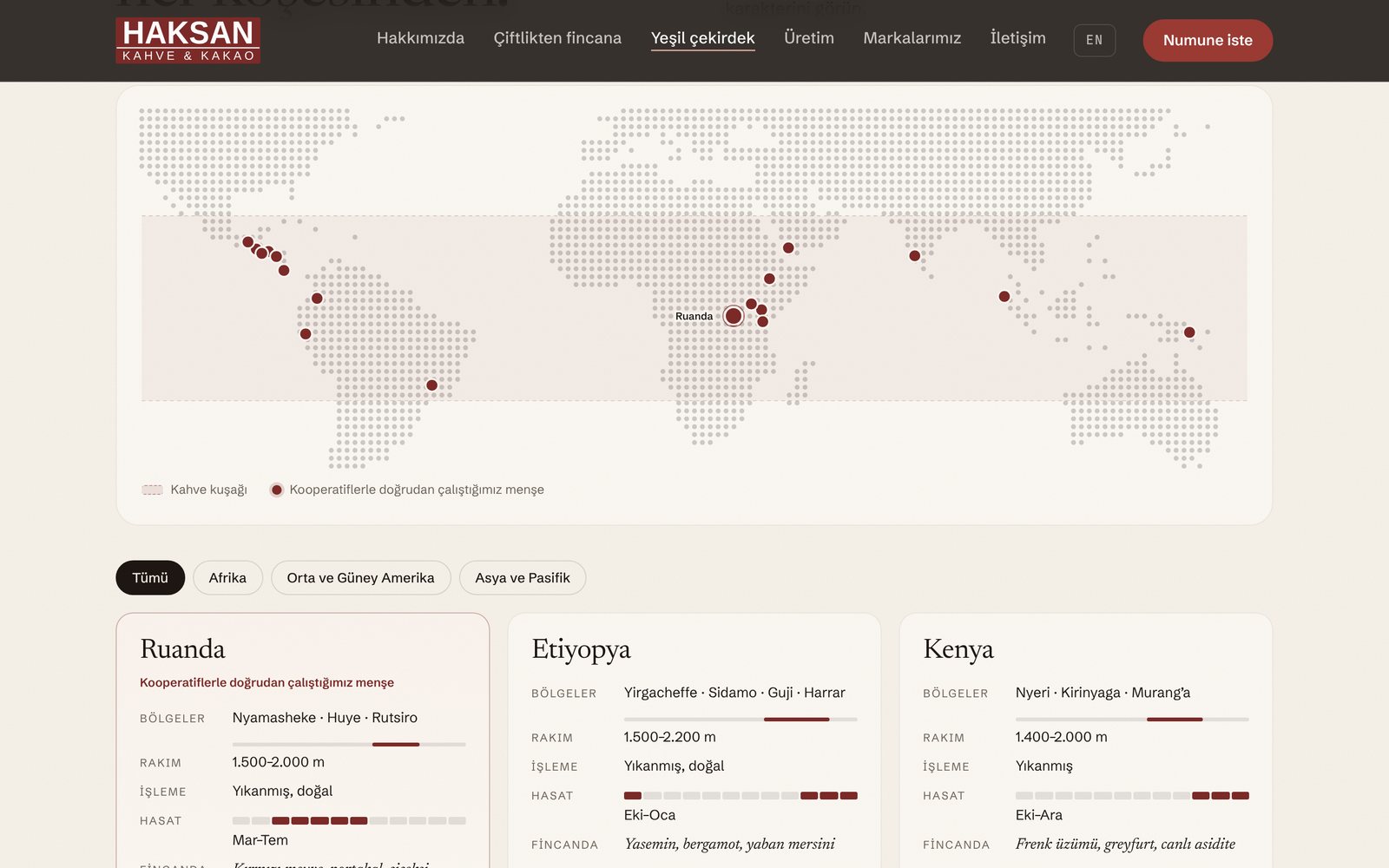
Task: Click 'Yirgacheffe · Sidamo · Guji · Harrar' text
Action: (734, 693)
